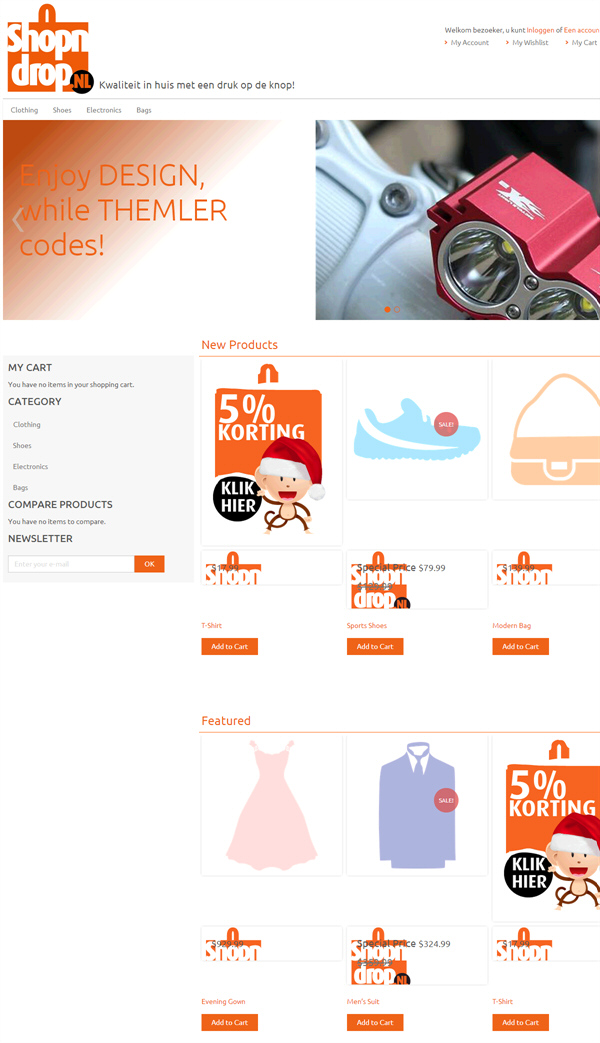600x1043 pixels.
Task: Select Electronics in the sidebar category list
Action: pyautogui.click(x=31, y=467)
